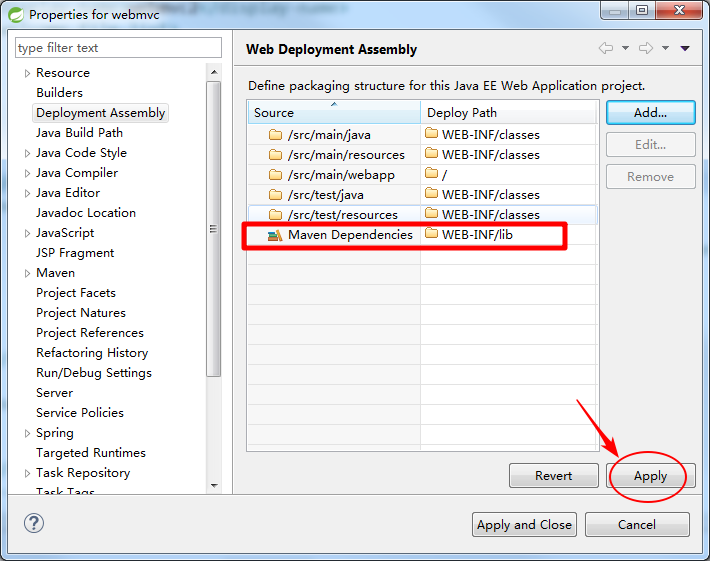Click the Maven Dependencies library icon

click(275, 235)
